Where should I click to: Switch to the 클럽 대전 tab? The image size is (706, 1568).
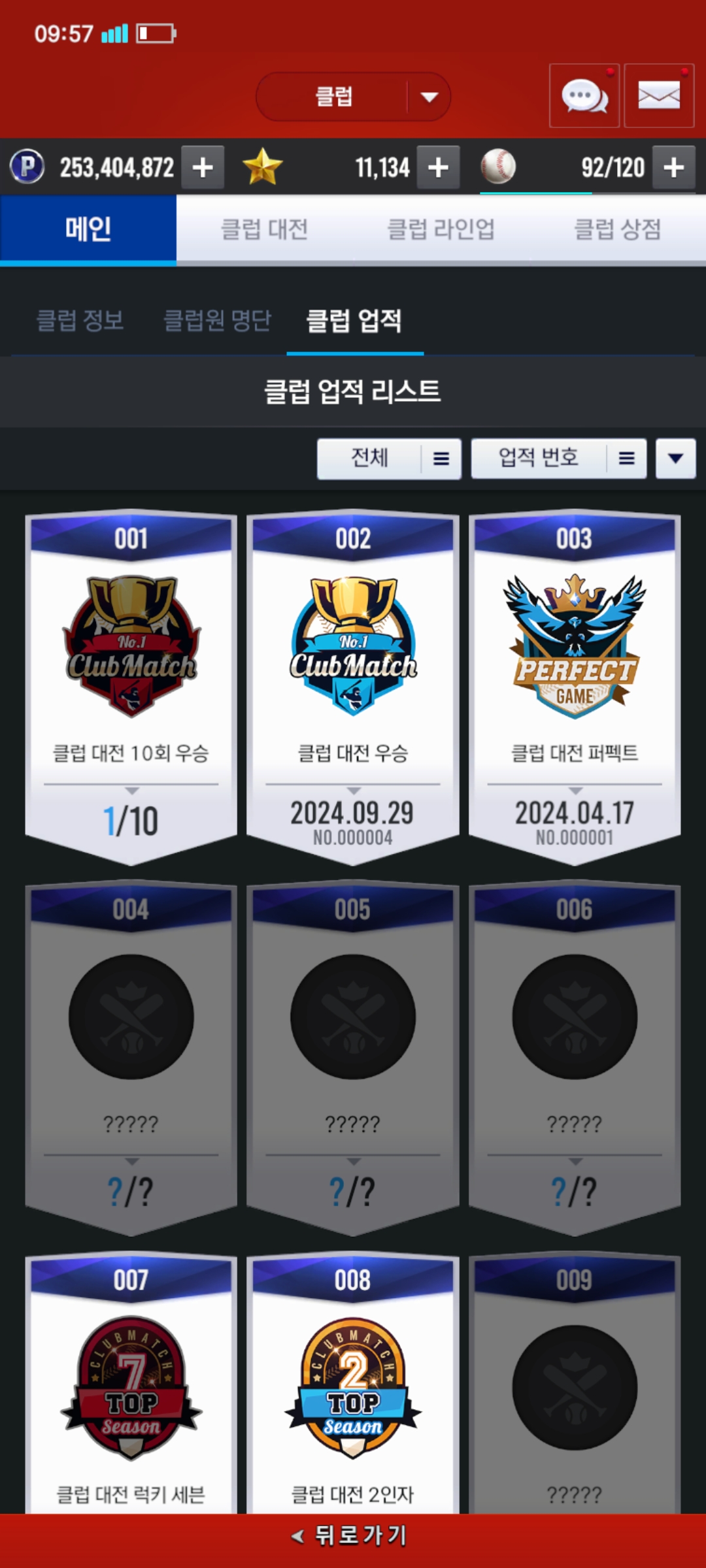tap(265, 229)
